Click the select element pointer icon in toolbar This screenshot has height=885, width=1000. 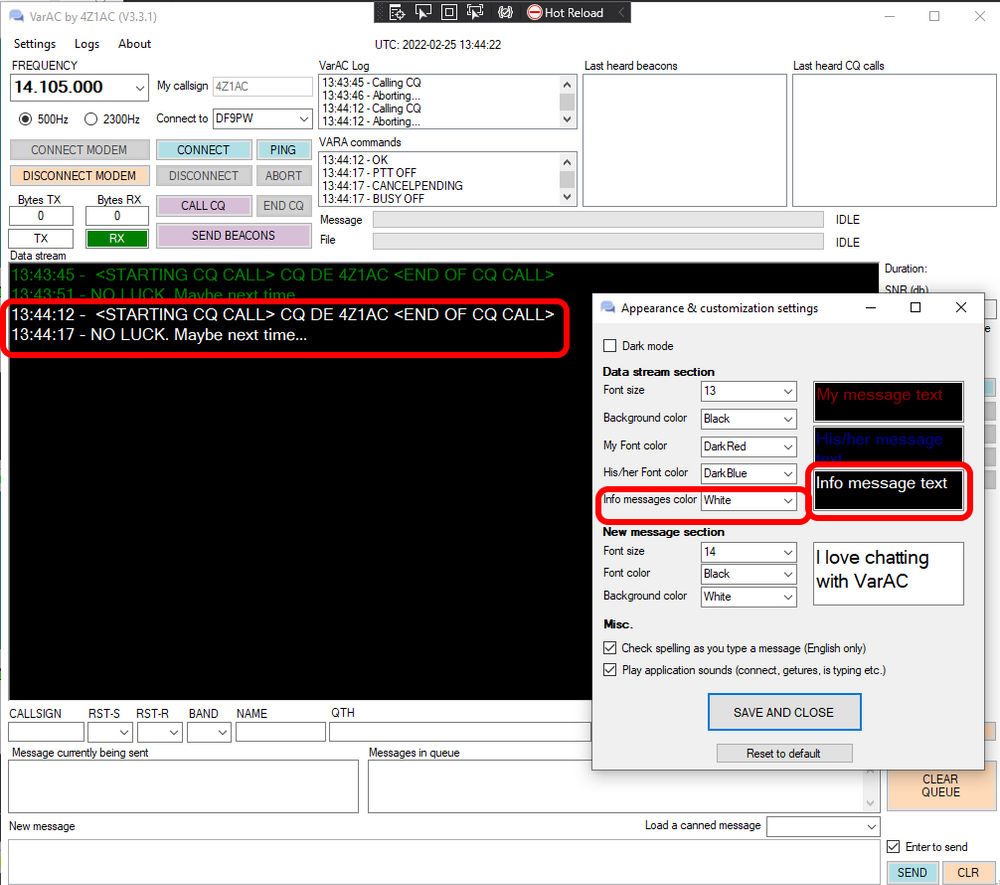pyautogui.click(x=421, y=11)
